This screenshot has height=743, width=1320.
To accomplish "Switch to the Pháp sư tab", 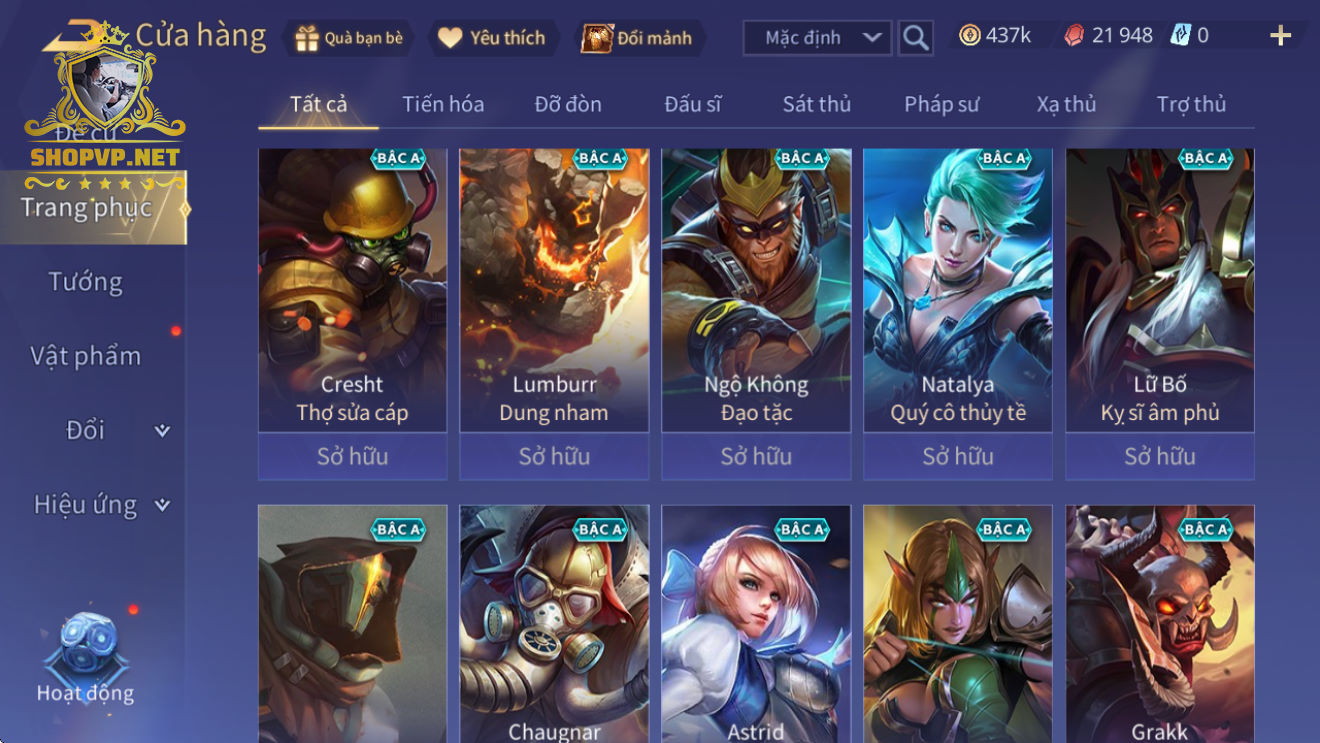I will click(x=941, y=104).
